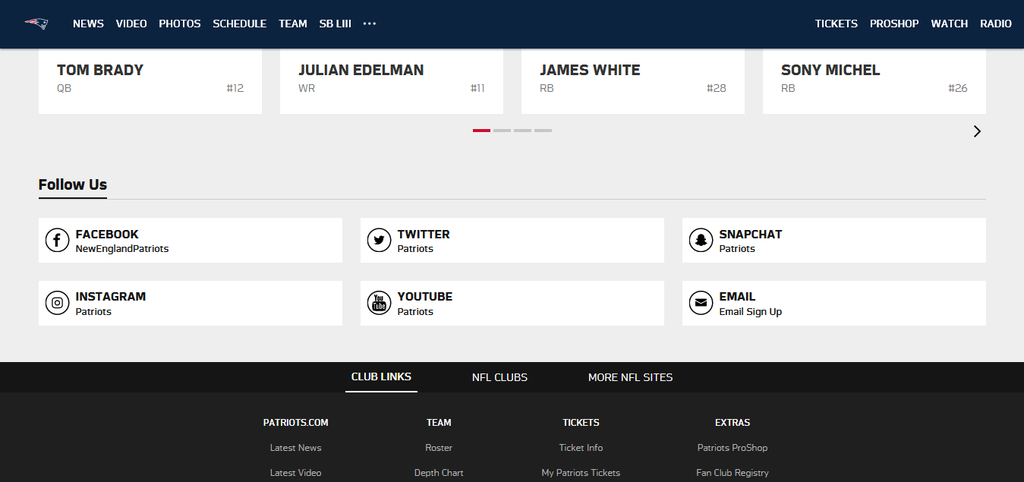1024x482 pixels.
Task: Expand the three-dots more menu
Action: tap(370, 23)
